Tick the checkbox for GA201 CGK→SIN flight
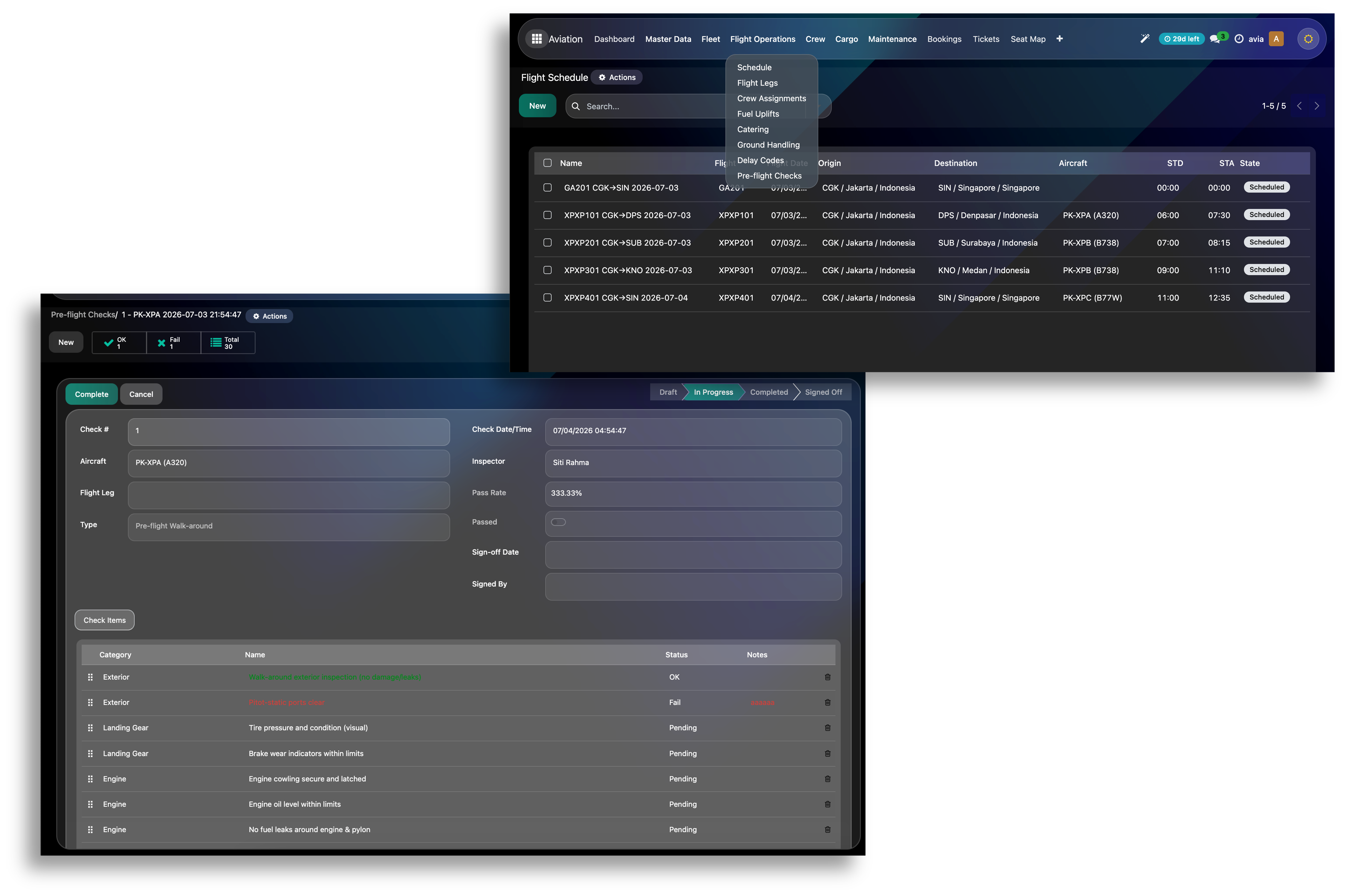This screenshot has width=1348, height=896. coord(547,187)
